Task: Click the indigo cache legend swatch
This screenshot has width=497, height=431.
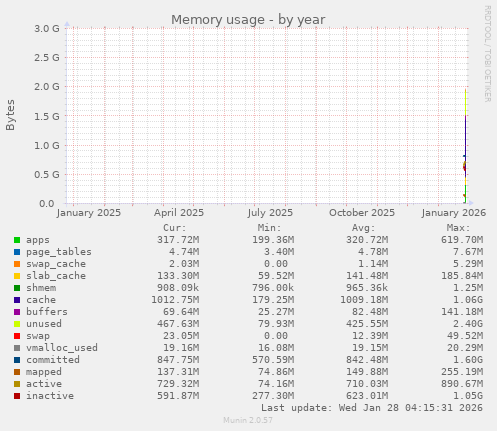Action: click(x=17, y=300)
